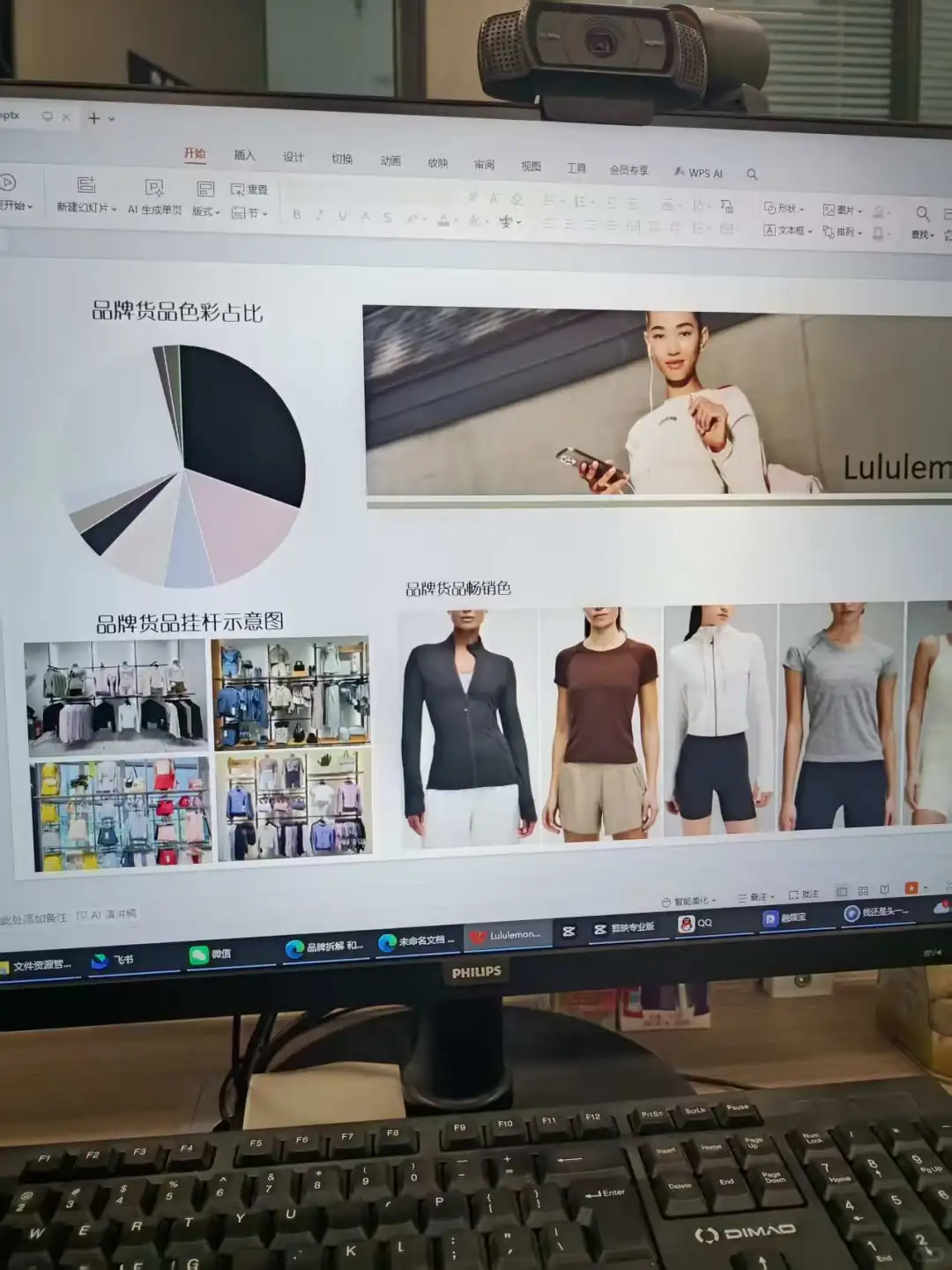Click the 新建幻灯片 new slide icon
The width and height of the screenshot is (952, 1270).
pyautogui.click(x=86, y=185)
